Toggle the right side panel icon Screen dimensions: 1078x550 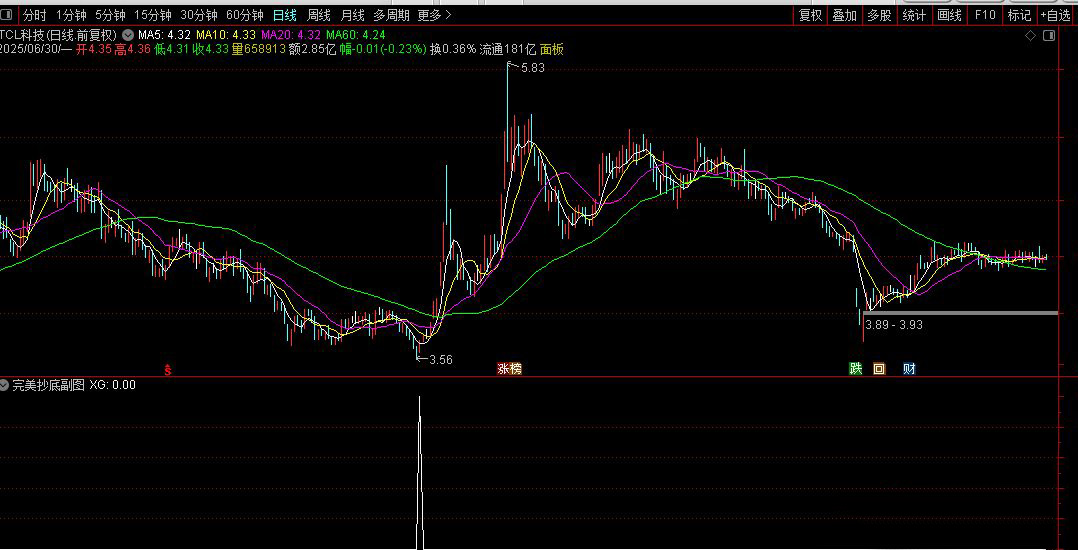click(x=1049, y=36)
